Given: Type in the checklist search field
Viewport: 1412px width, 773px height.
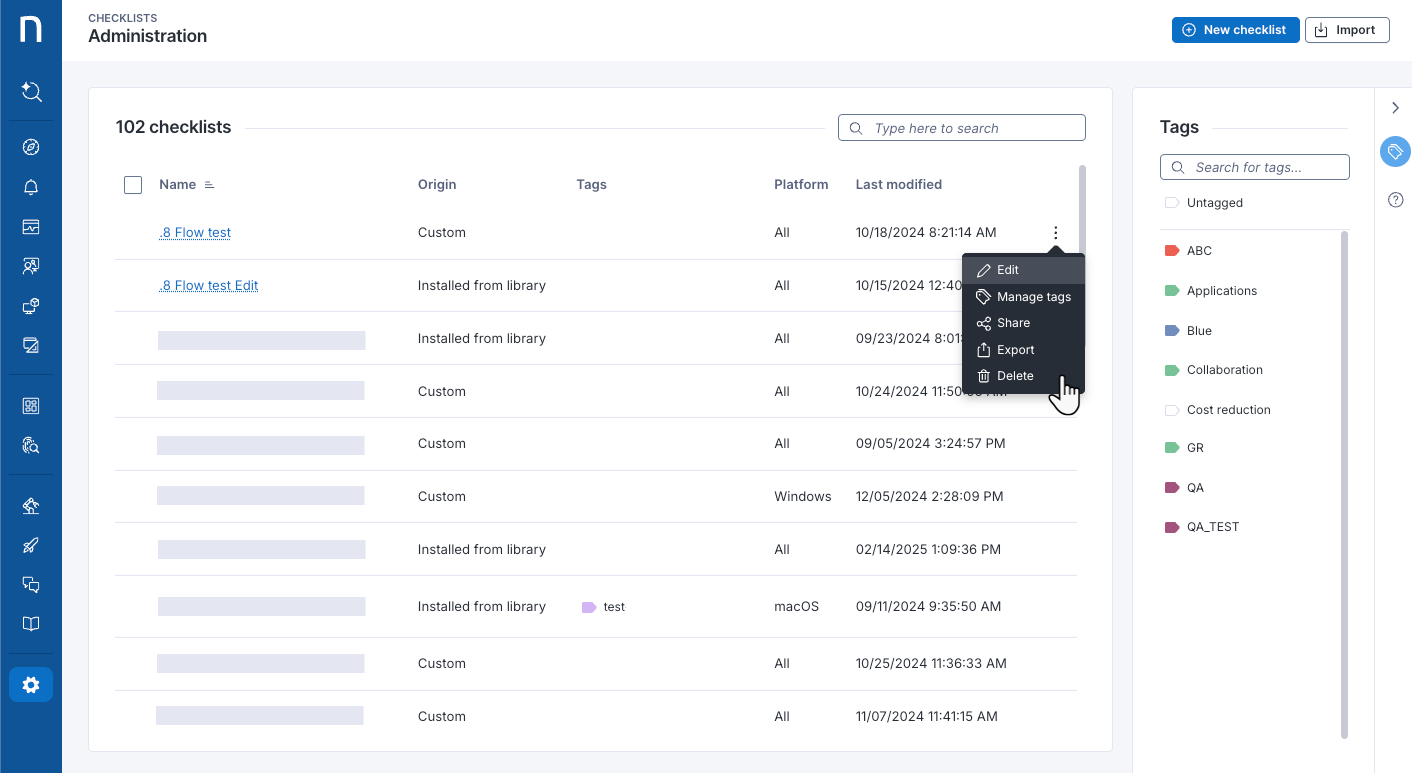Looking at the screenshot, I should [961, 127].
